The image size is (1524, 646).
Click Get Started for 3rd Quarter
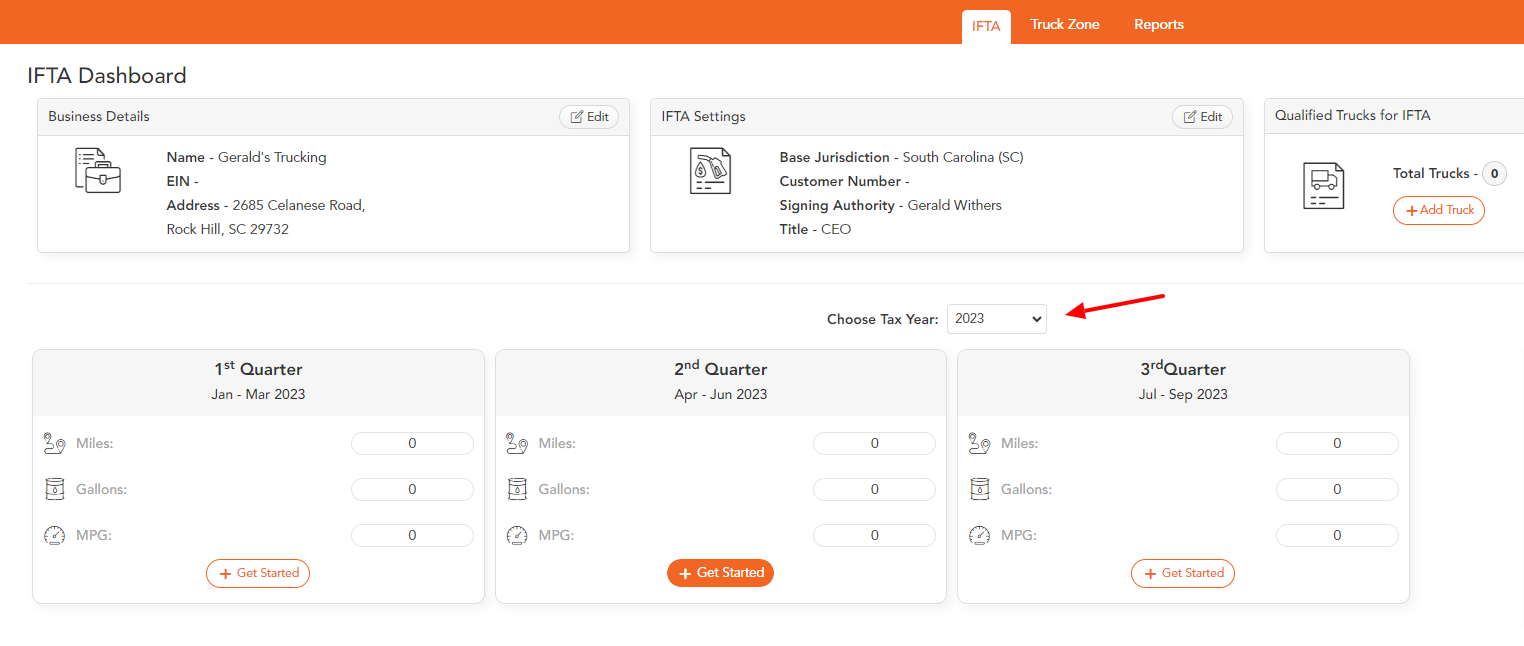1183,573
